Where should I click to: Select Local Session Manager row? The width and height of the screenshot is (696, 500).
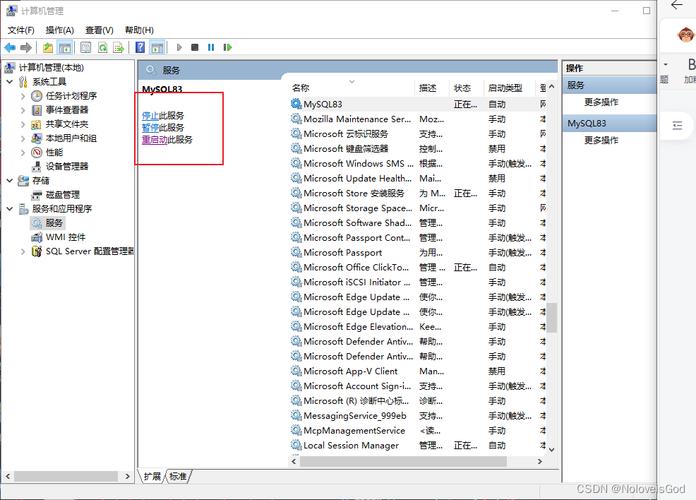point(419,445)
